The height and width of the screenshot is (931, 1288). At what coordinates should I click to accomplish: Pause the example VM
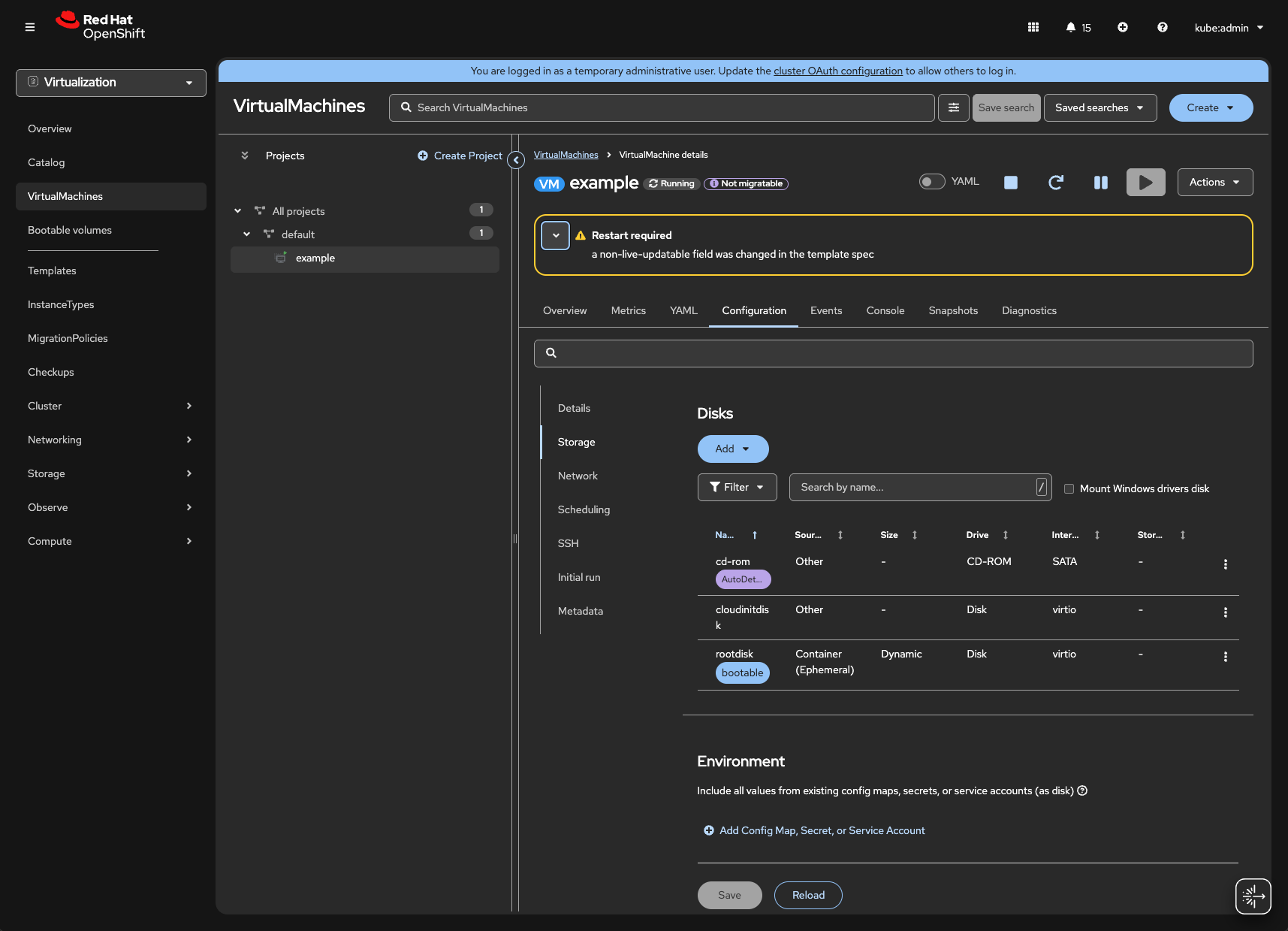click(x=1100, y=183)
